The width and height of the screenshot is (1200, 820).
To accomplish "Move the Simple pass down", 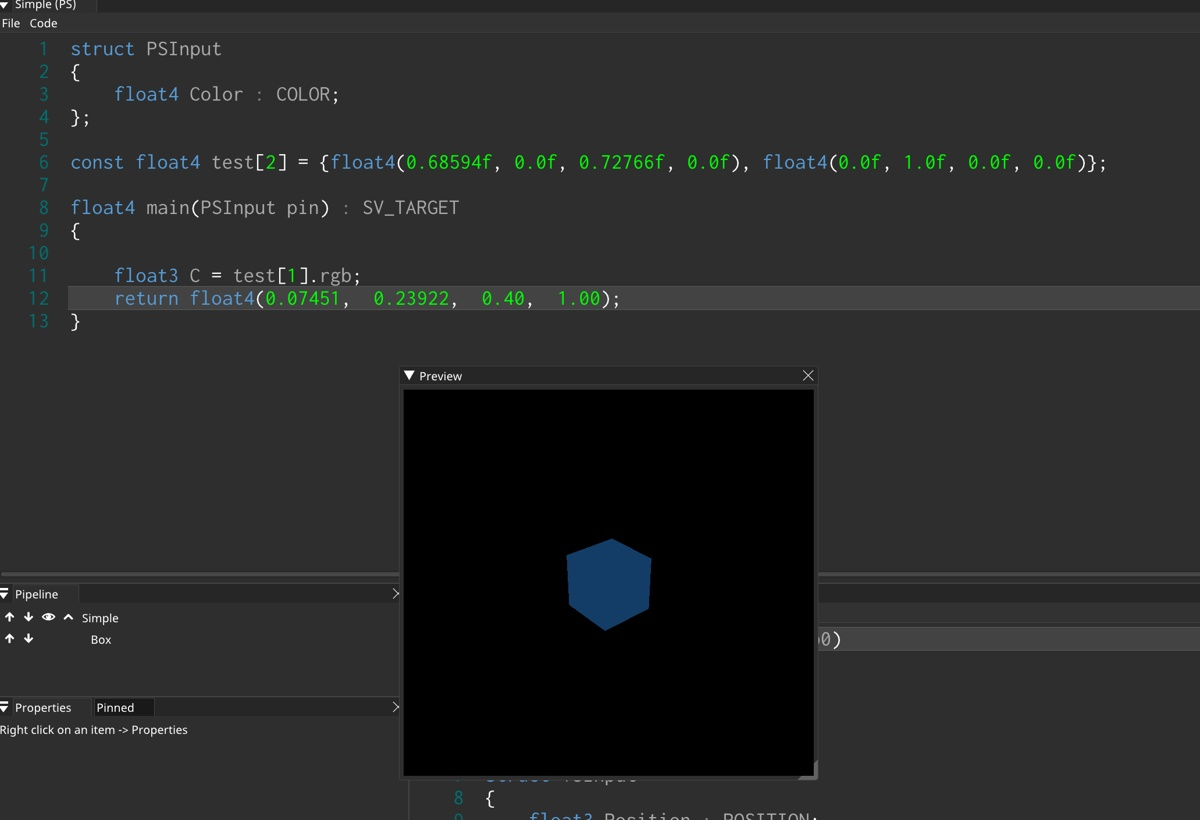I will pyautogui.click(x=29, y=618).
